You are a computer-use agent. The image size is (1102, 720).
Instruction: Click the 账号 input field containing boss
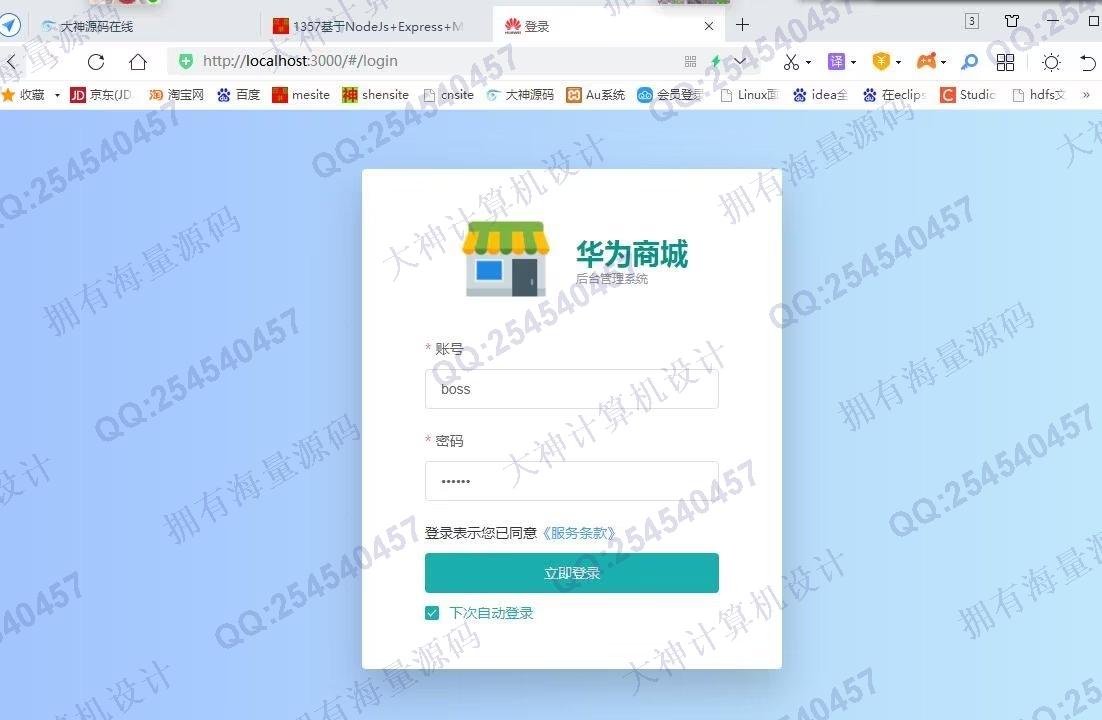click(571, 389)
